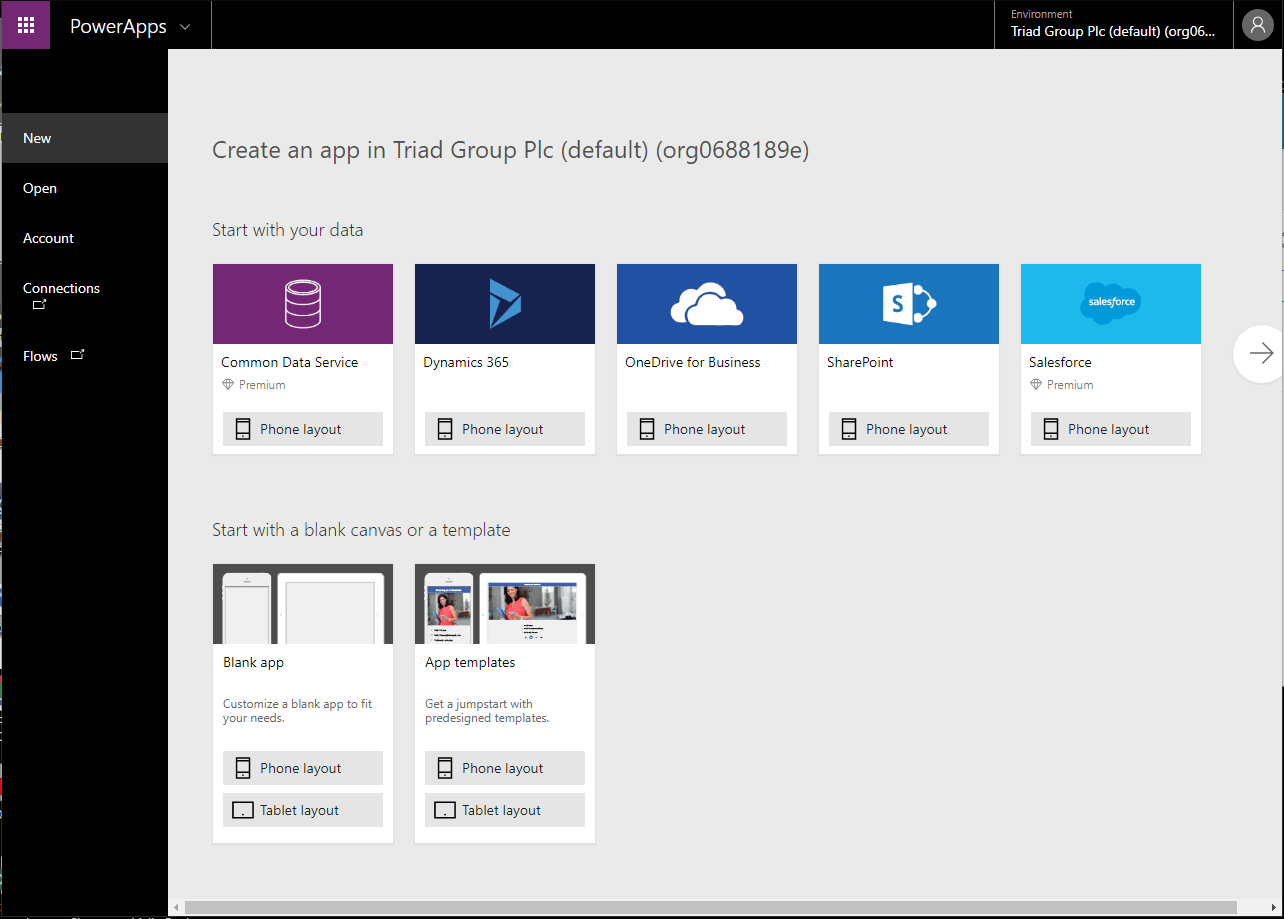Click the 'Salesforce' card title text
The width and height of the screenshot is (1284, 919).
coord(1060,362)
